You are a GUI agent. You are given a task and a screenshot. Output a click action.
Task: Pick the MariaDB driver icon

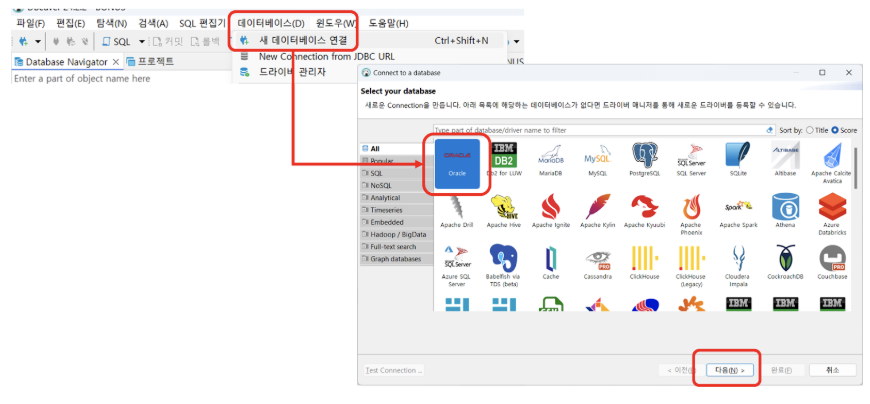pyautogui.click(x=551, y=158)
